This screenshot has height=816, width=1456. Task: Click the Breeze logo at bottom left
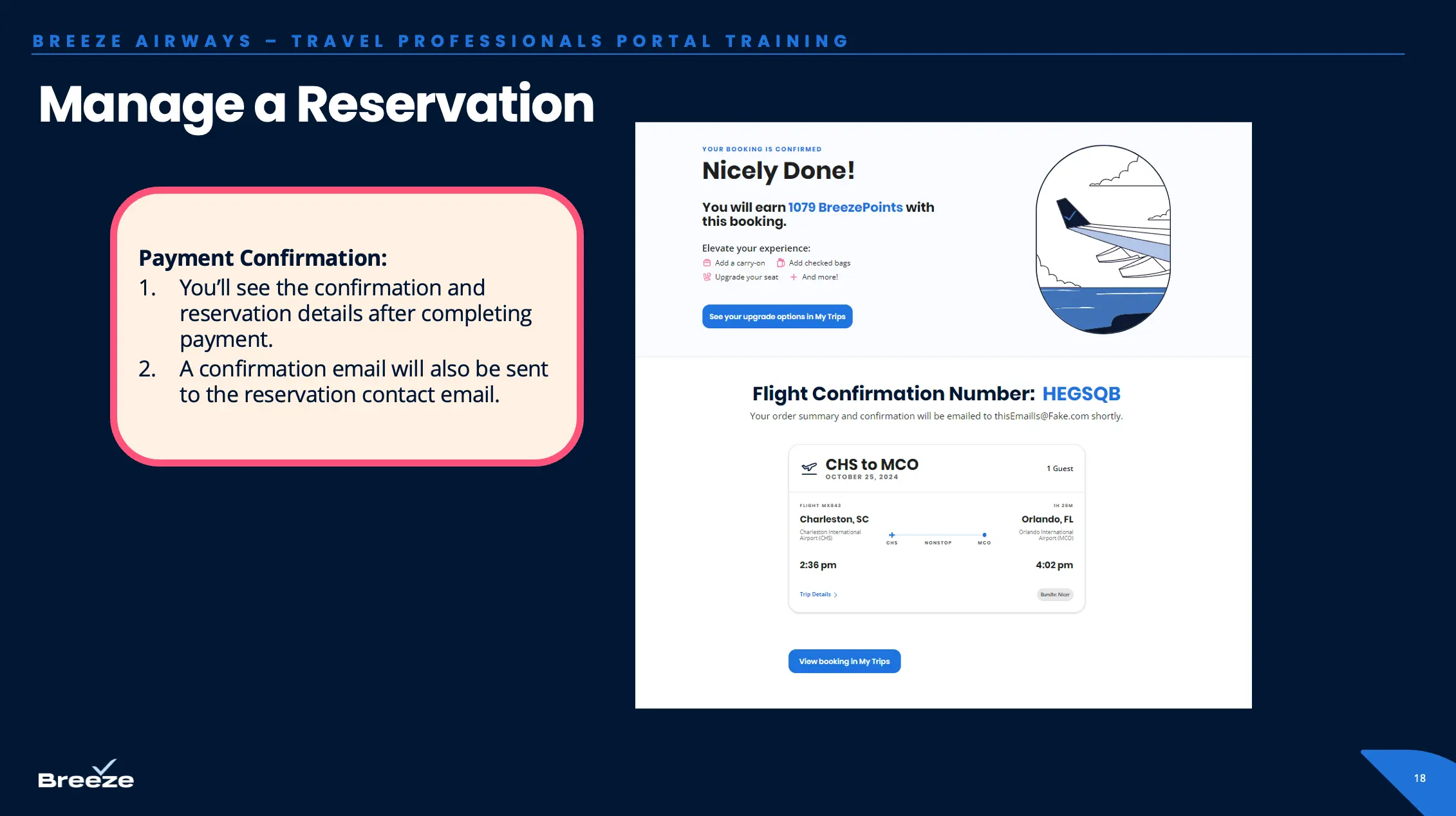click(x=86, y=774)
